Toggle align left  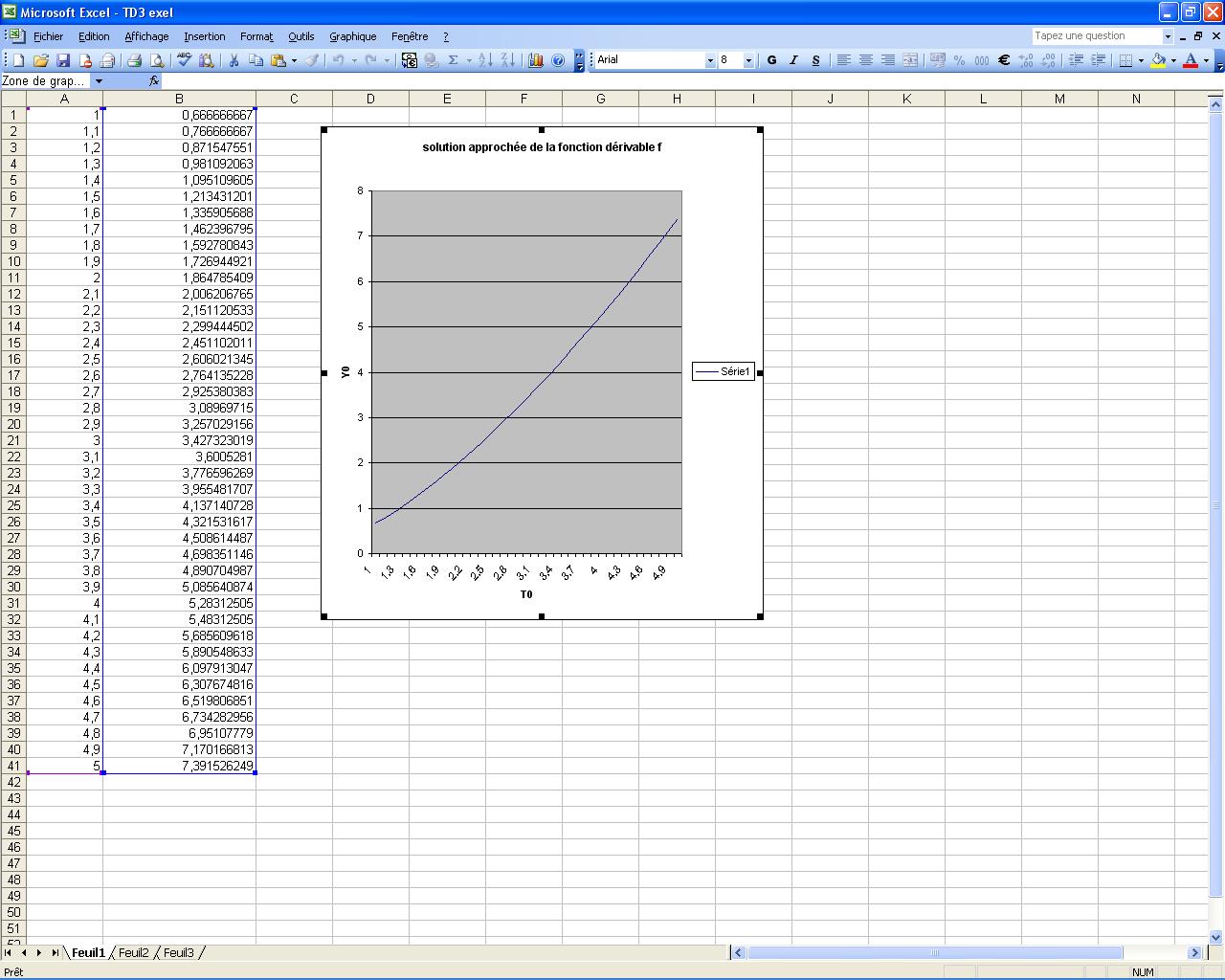pos(843,60)
